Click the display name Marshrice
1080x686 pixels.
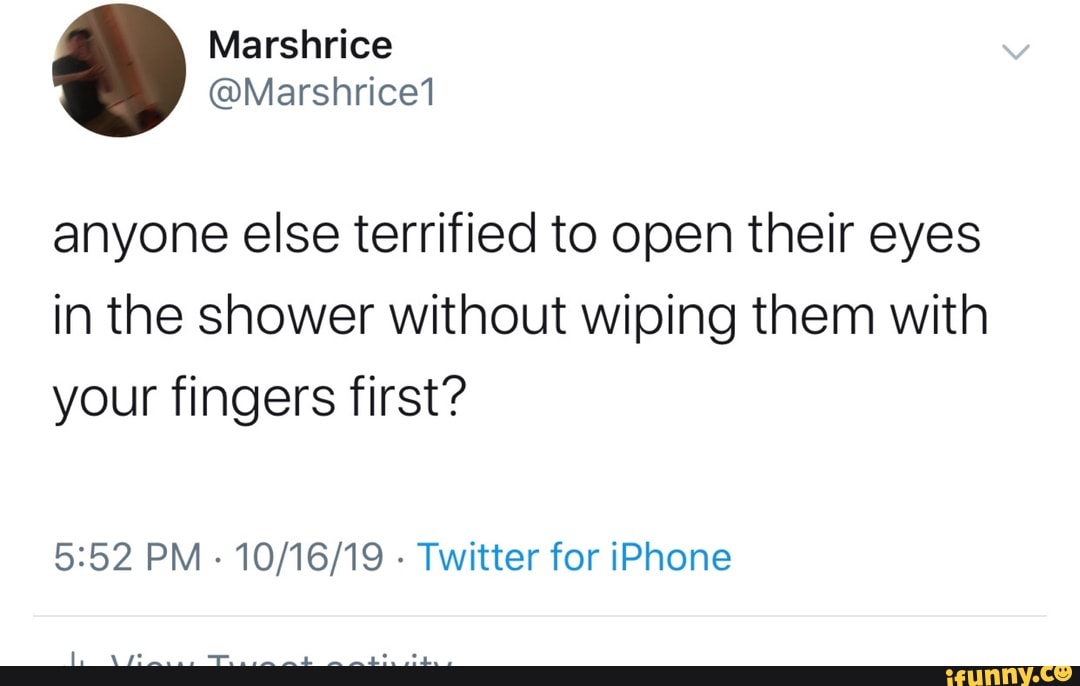point(299,44)
